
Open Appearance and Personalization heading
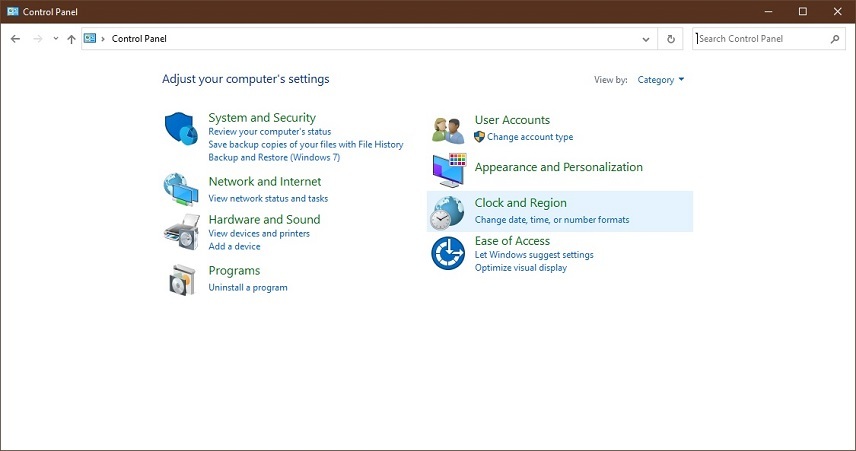[x=558, y=167]
